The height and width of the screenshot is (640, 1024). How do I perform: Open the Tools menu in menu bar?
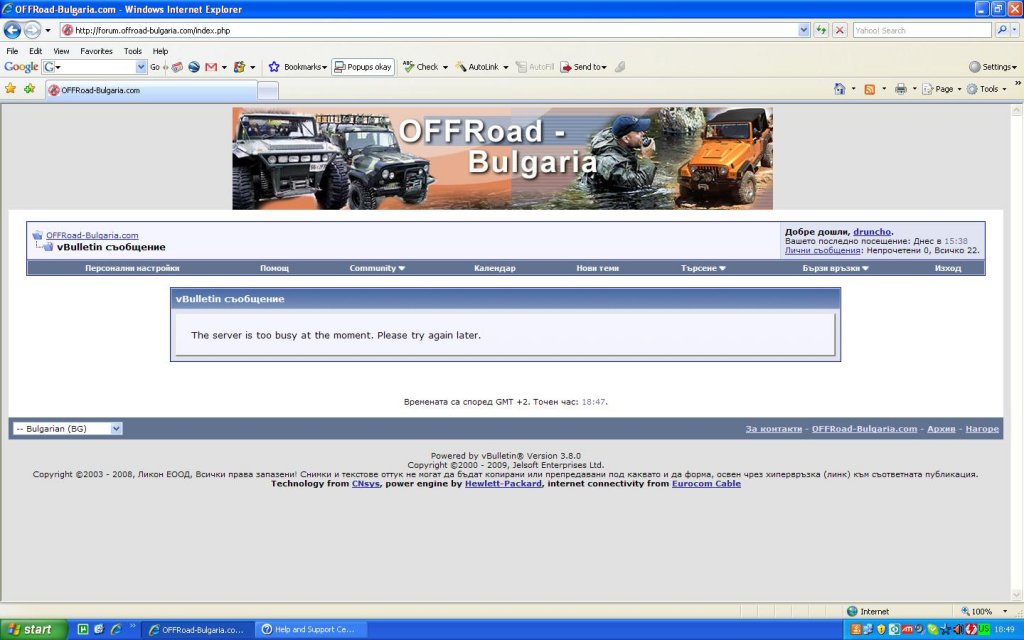click(x=133, y=50)
